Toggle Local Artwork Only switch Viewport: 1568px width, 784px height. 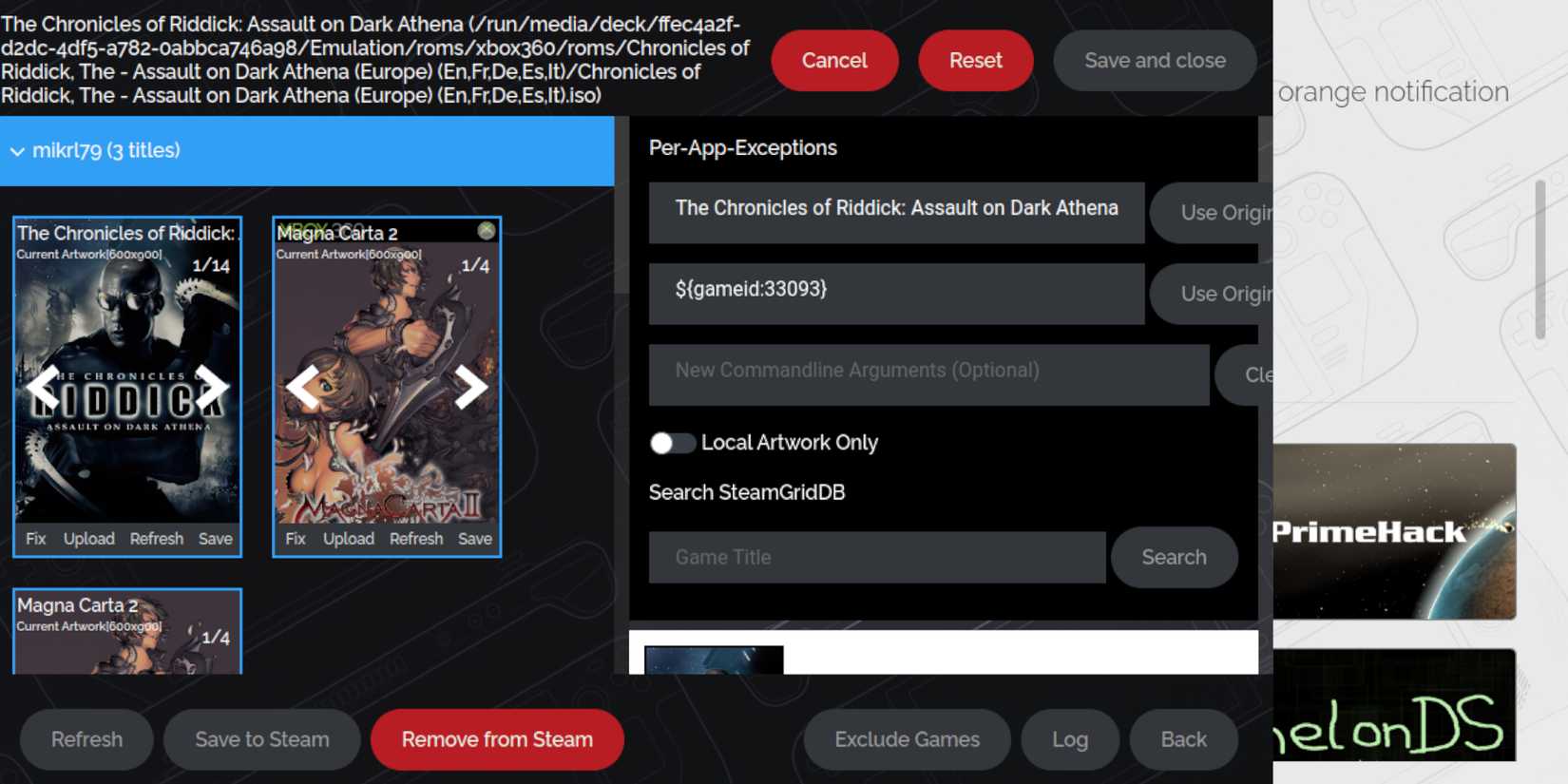pyautogui.click(x=672, y=443)
